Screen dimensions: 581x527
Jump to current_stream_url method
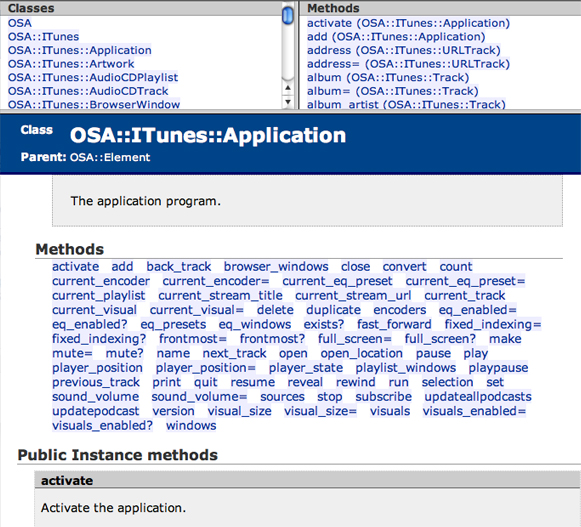tap(353, 296)
